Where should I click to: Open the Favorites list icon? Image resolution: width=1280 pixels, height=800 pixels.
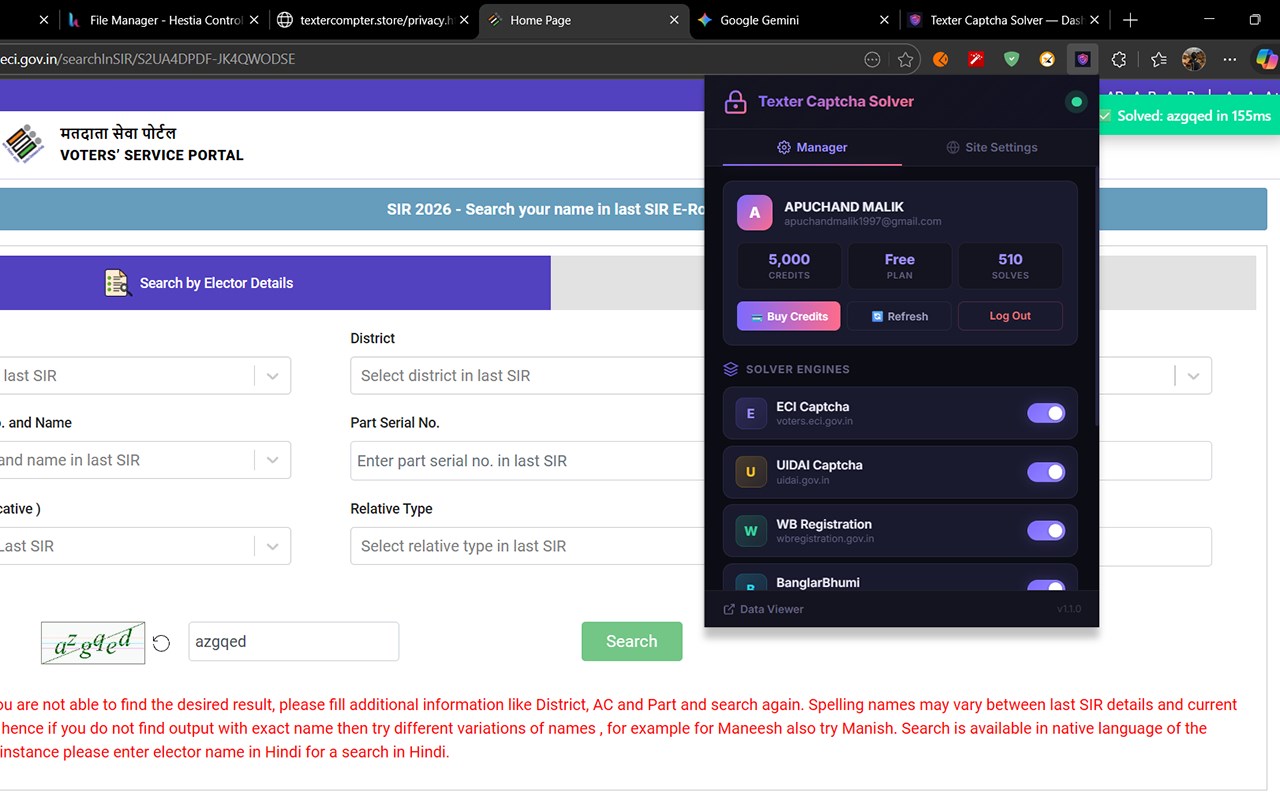(x=1158, y=60)
